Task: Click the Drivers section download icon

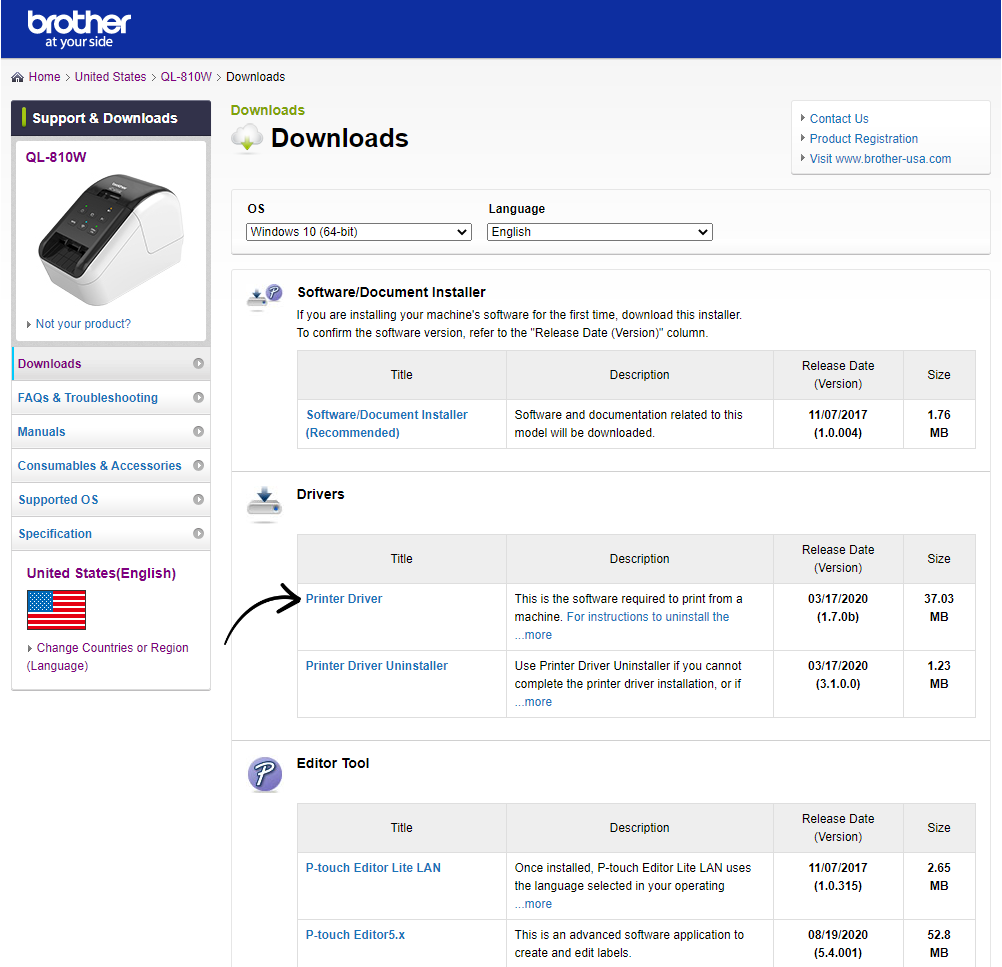Action: point(264,504)
